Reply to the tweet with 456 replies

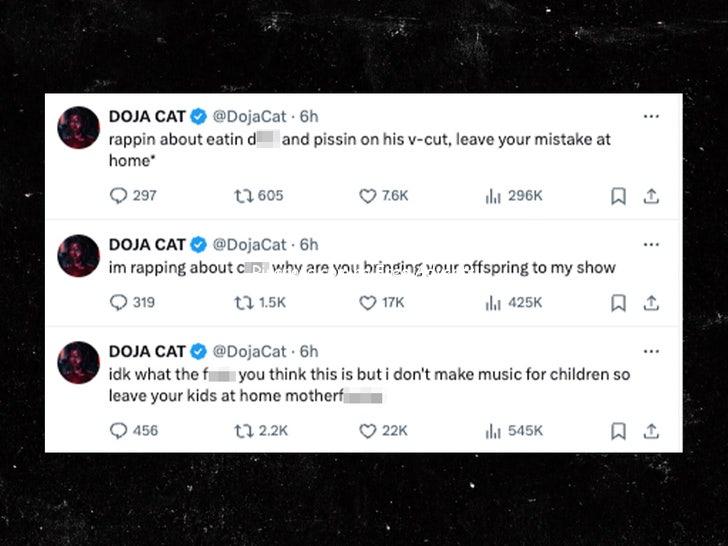coord(119,431)
